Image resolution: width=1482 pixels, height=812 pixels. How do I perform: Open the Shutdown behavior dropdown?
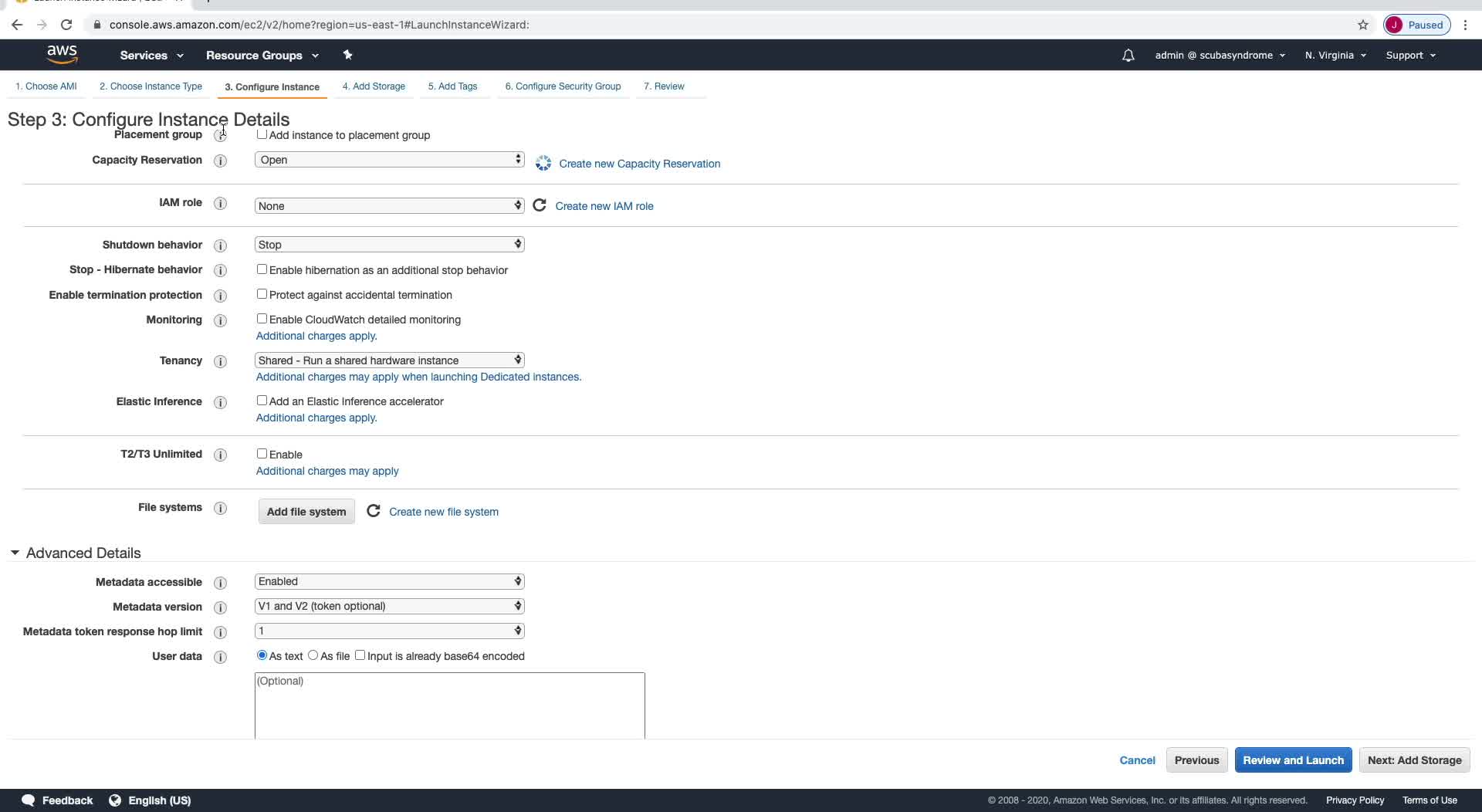point(389,245)
